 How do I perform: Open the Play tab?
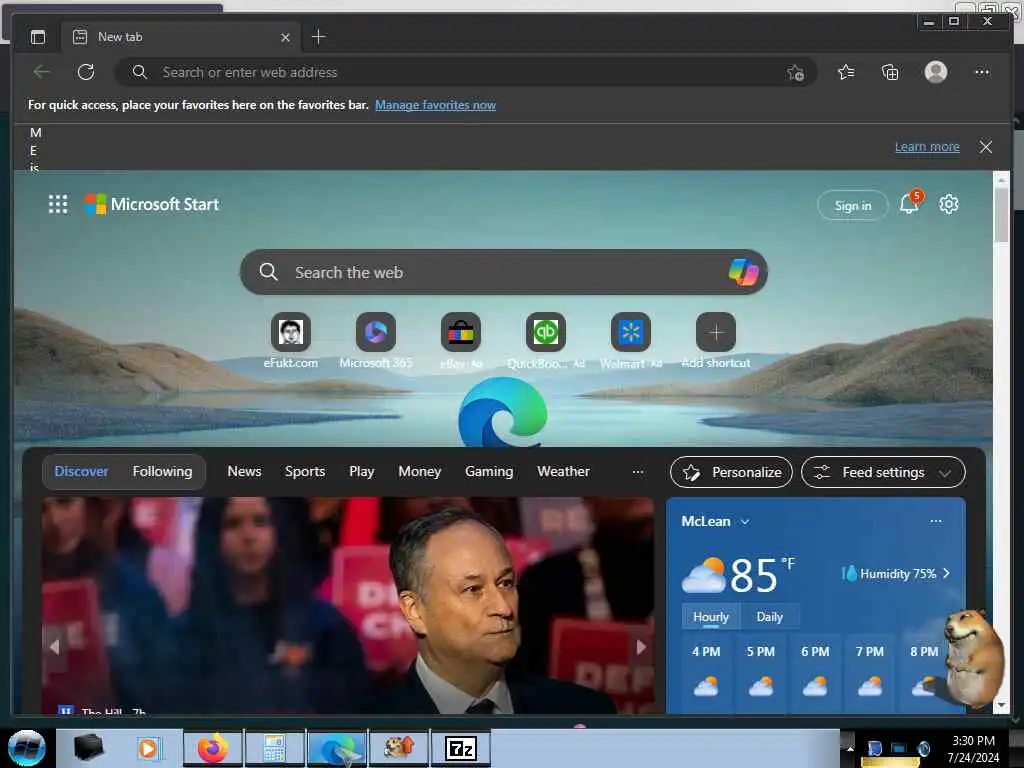coord(361,472)
